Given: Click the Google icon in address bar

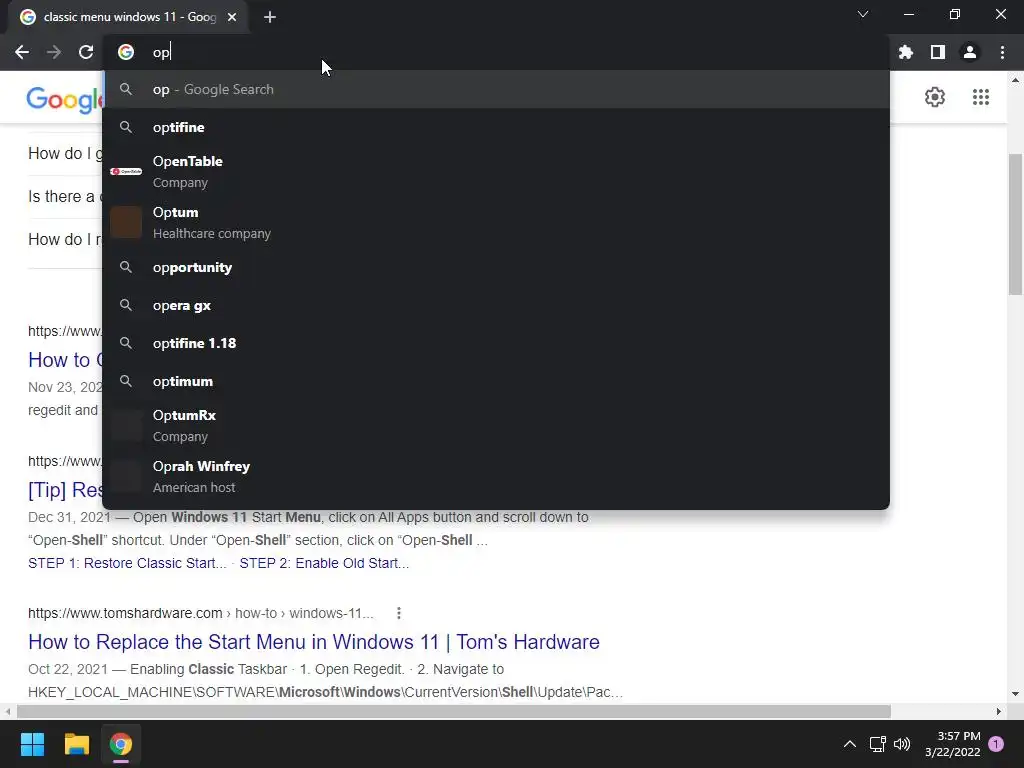Looking at the screenshot, I should 126,52.
